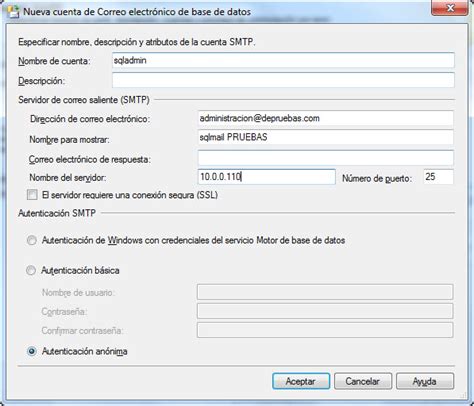
Task: Select the Autenticación básica radio button
Action: point(31,270)
